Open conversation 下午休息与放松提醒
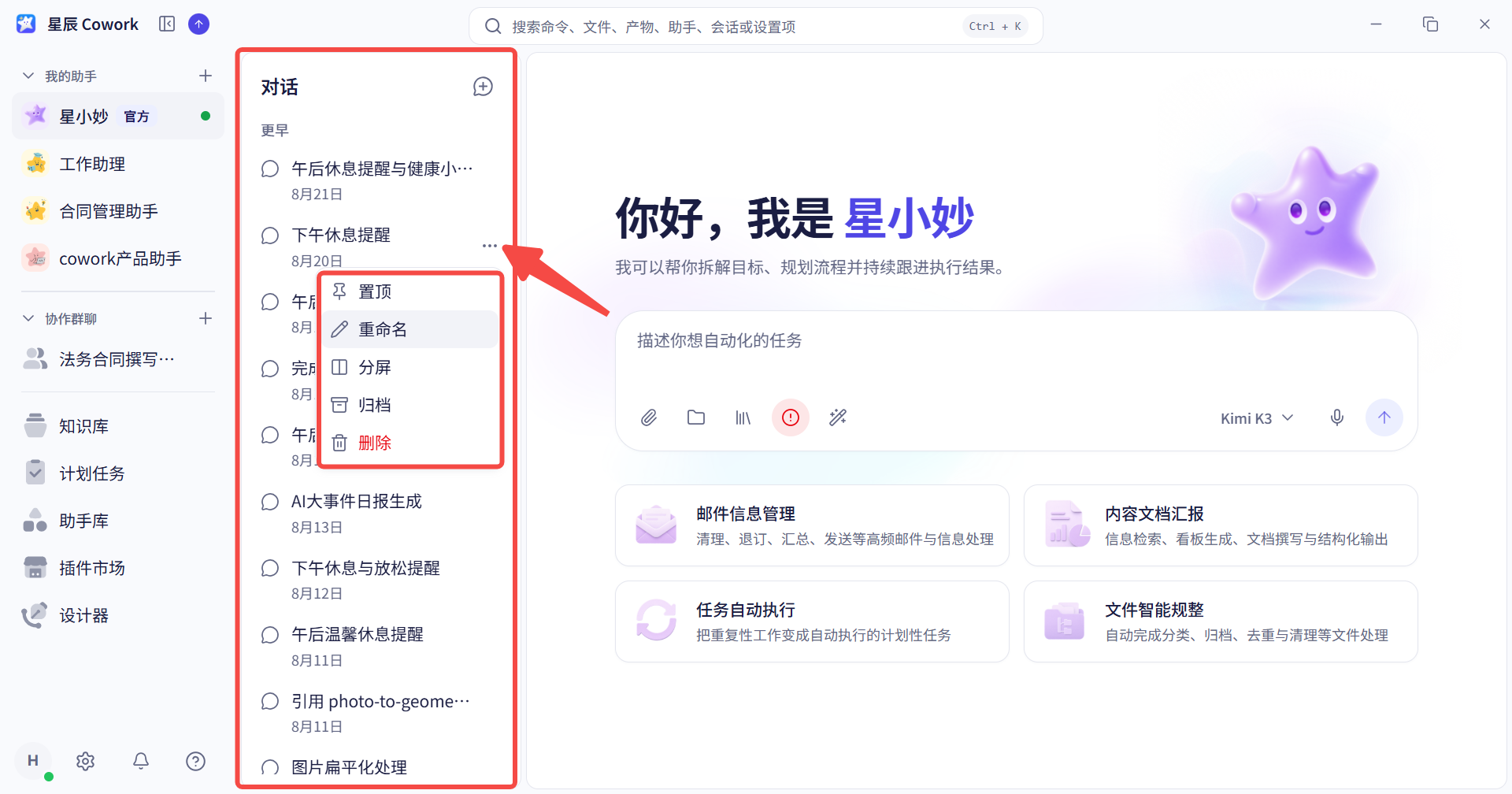Screen dimensions: 1512x794 (x=376, y=580)
